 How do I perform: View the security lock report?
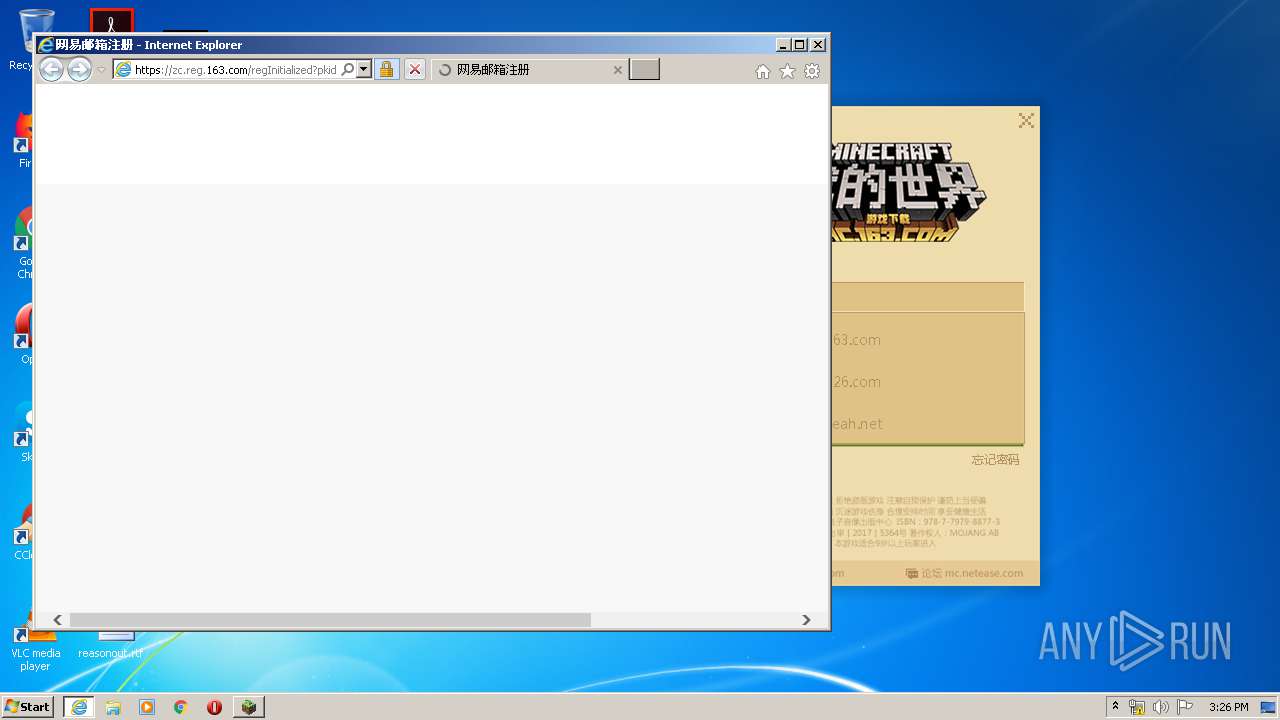click(387, 70)
